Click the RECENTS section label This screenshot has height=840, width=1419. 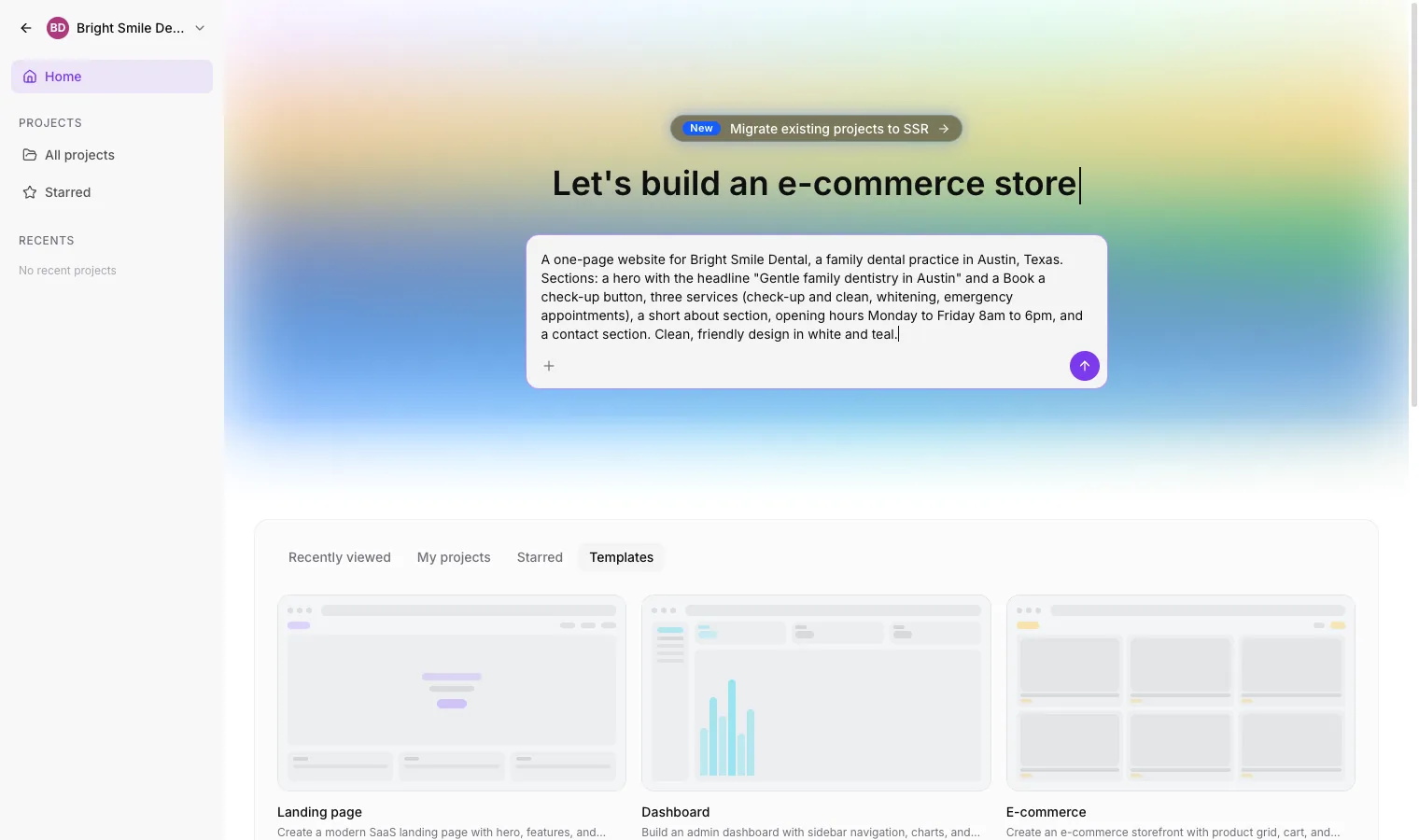(47, 241)
